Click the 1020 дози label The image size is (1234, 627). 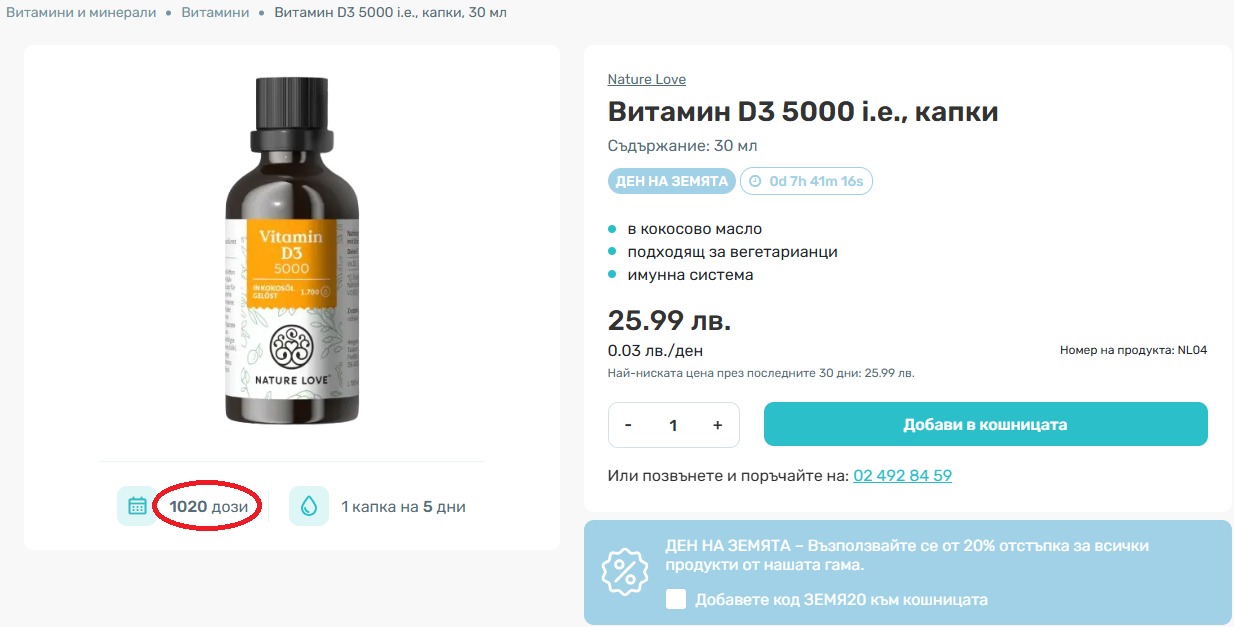point(208,506)
